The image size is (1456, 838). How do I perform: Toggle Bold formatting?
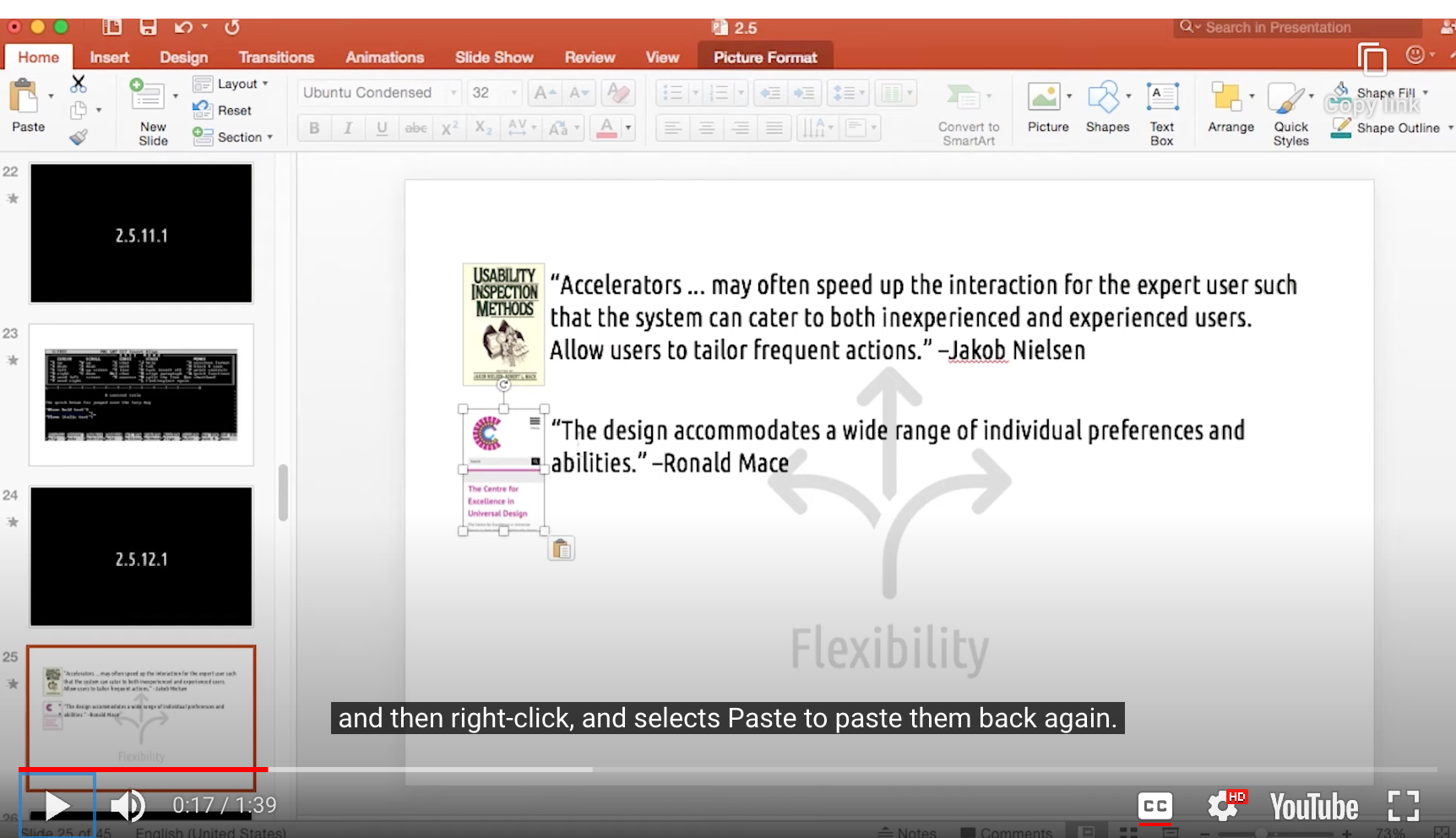tap(314, 128)
